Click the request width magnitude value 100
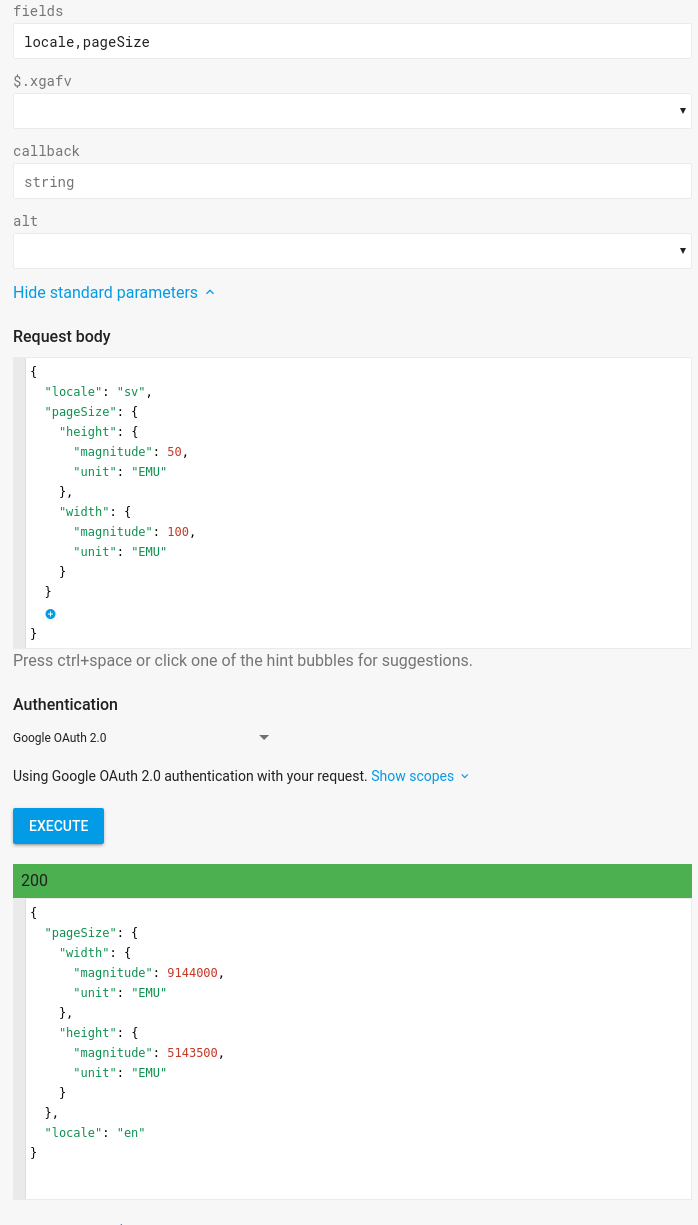 click(178, 532)
